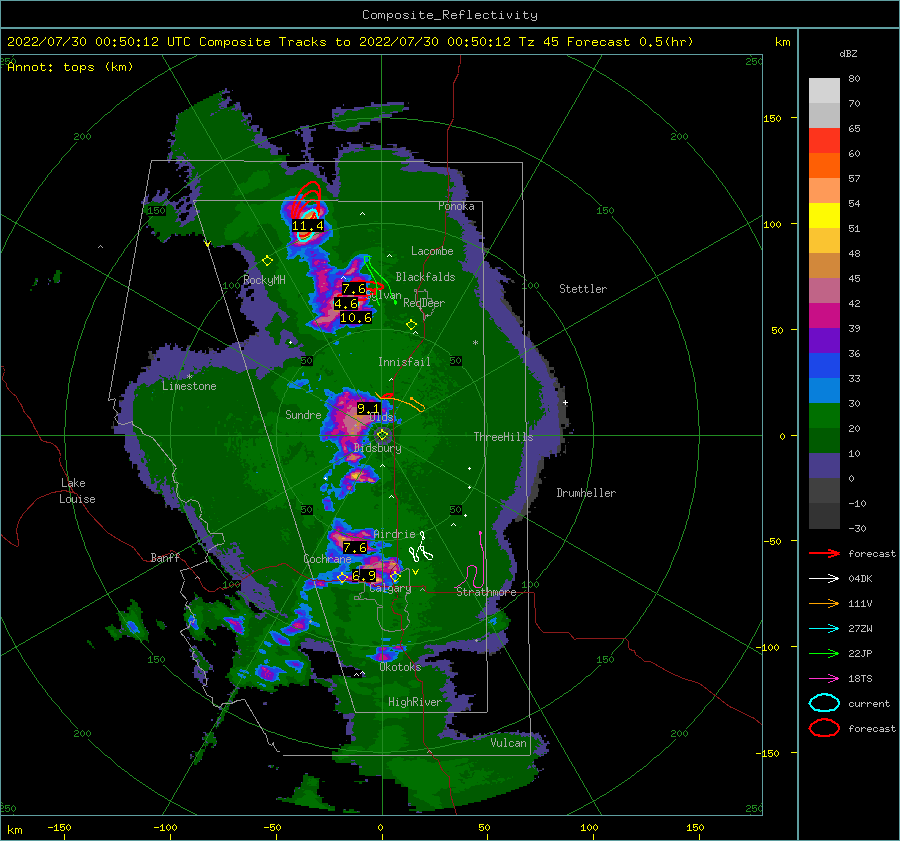Click the UTC composite tracks timestamp header

coord(350,42)
